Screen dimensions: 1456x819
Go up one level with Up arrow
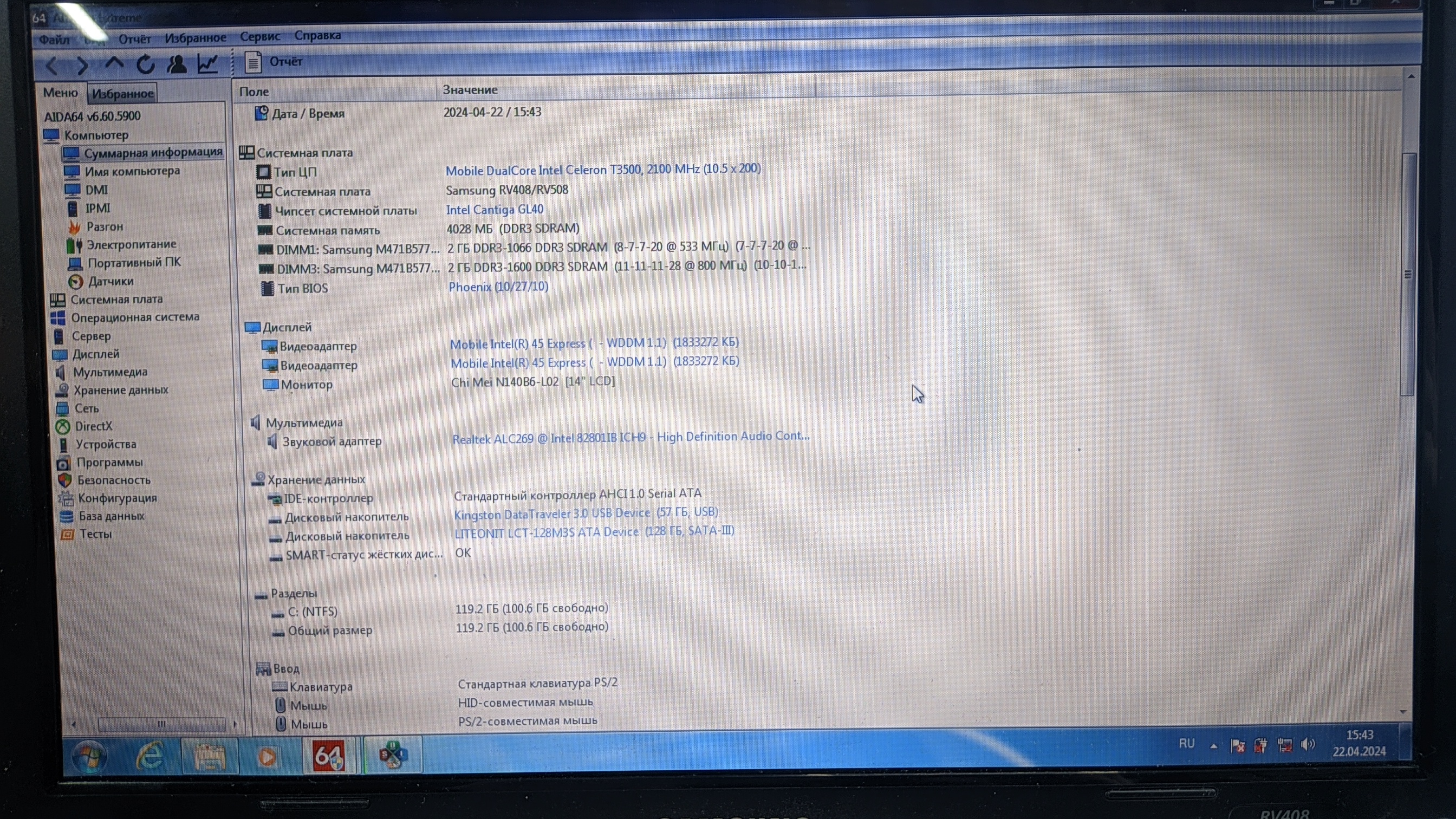tap(114, 64)
